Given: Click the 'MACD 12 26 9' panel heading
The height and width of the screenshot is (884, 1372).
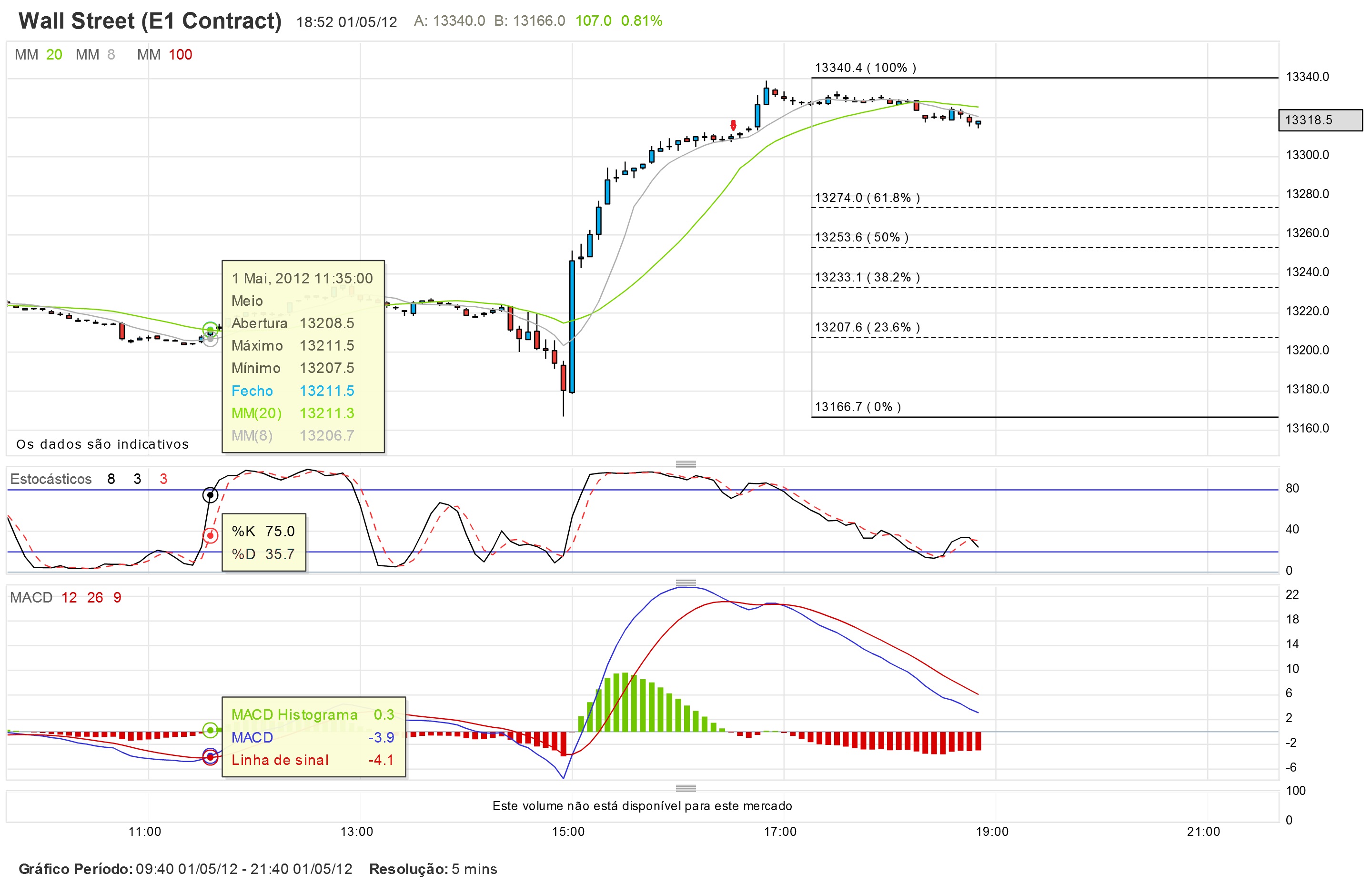Looking at the screenshot, I should pyautogui.click(x=66, y=598).
